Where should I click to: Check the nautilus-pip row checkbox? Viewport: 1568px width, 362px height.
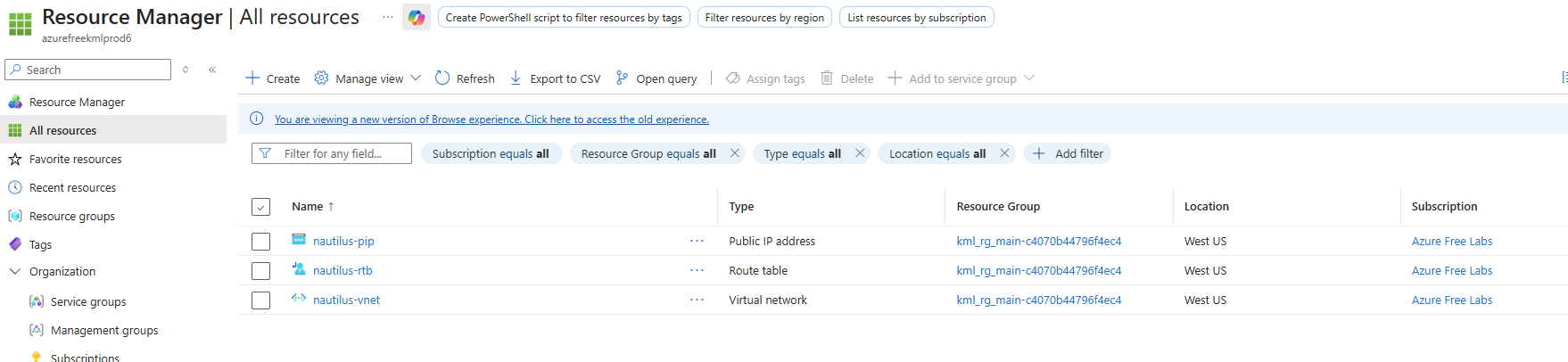tap(260, 242)
